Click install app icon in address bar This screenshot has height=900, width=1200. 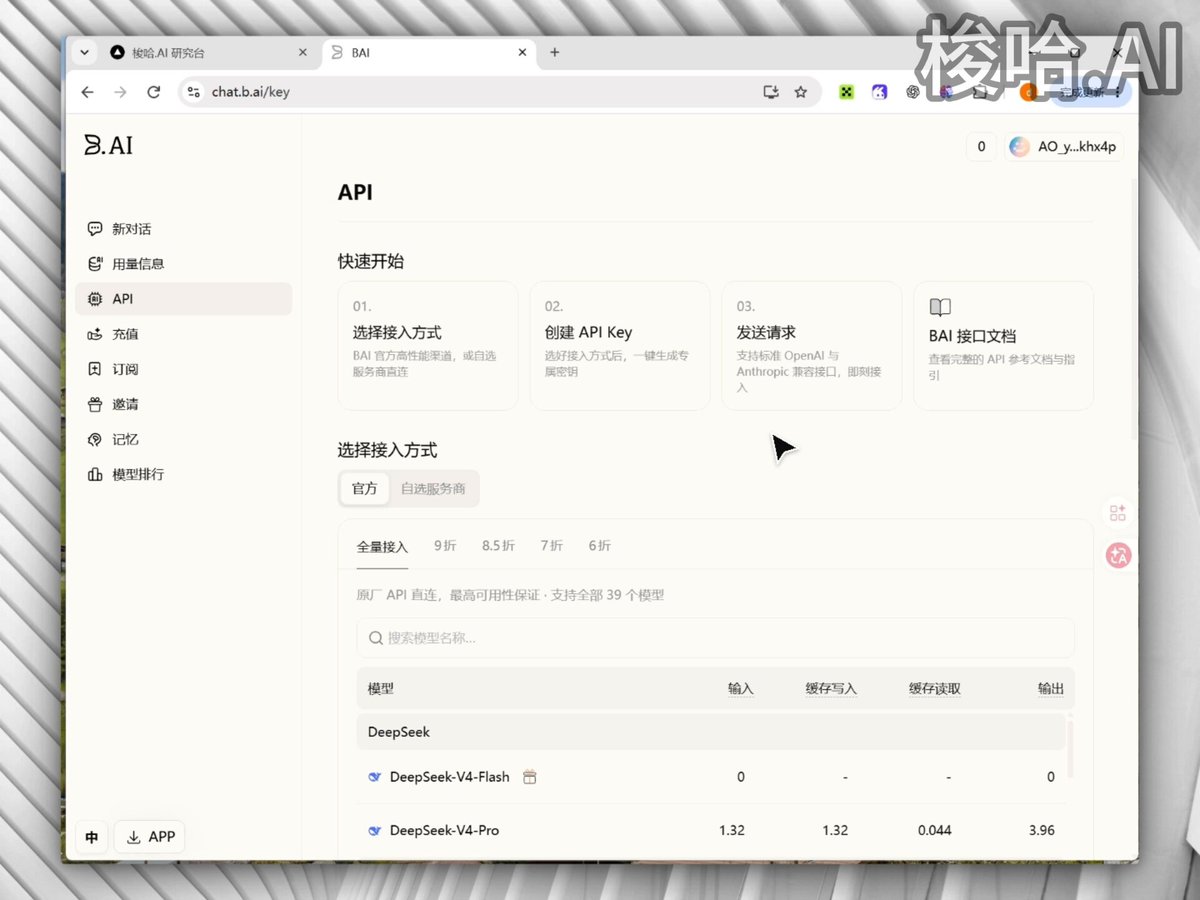[770, 92]
